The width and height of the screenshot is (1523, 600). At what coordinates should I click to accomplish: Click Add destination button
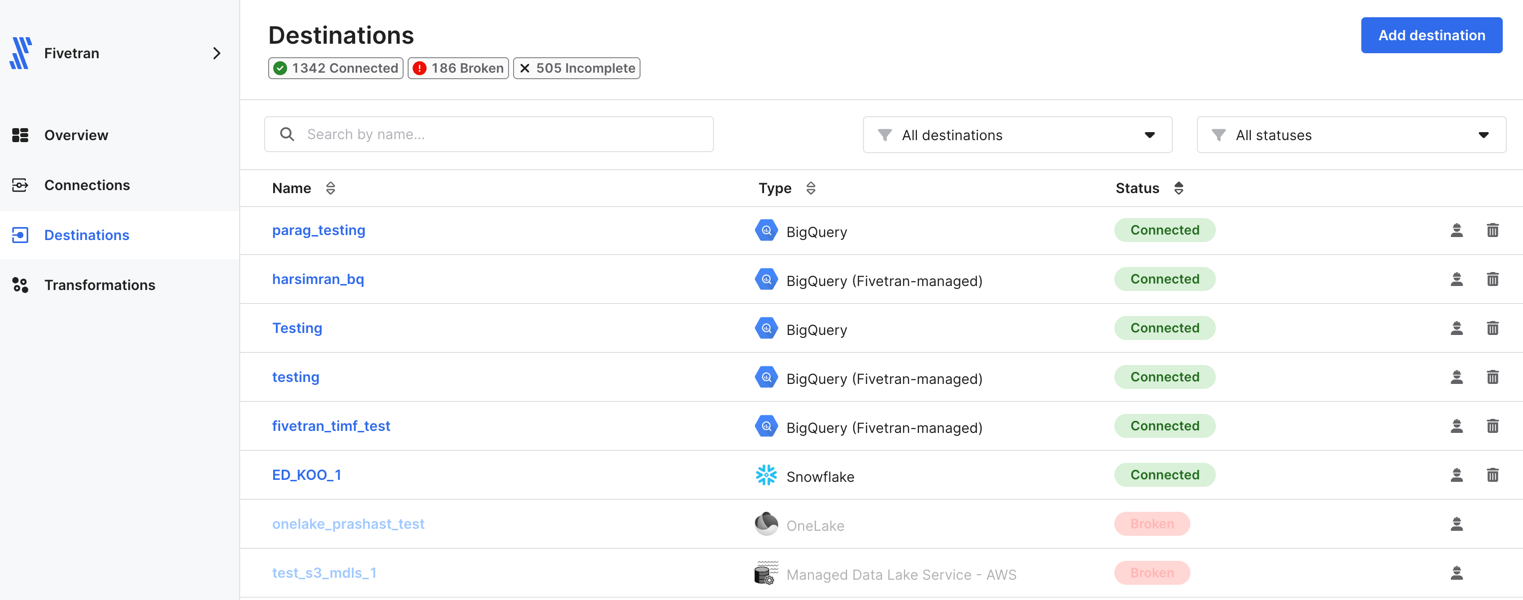[x=1431, y=35]
